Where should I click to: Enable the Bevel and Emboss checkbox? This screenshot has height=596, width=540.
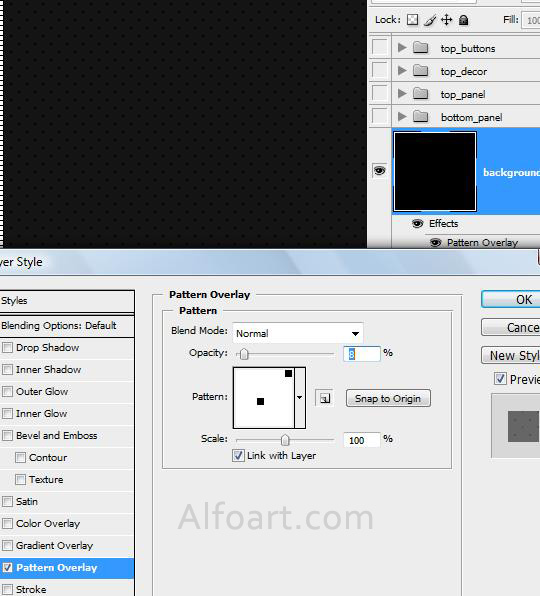[7, 436]
